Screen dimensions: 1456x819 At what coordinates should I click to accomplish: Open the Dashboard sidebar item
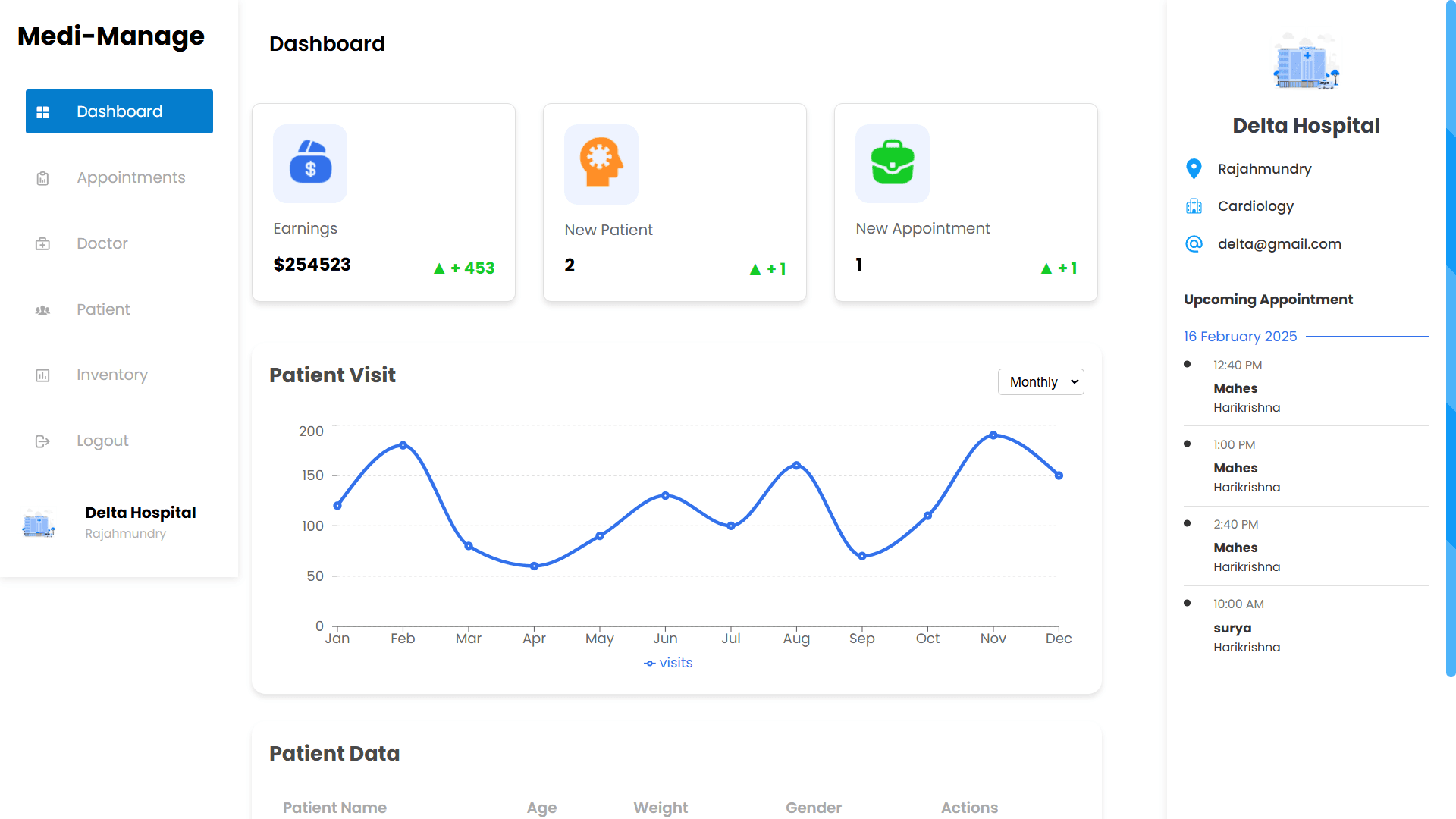(119, 111)
